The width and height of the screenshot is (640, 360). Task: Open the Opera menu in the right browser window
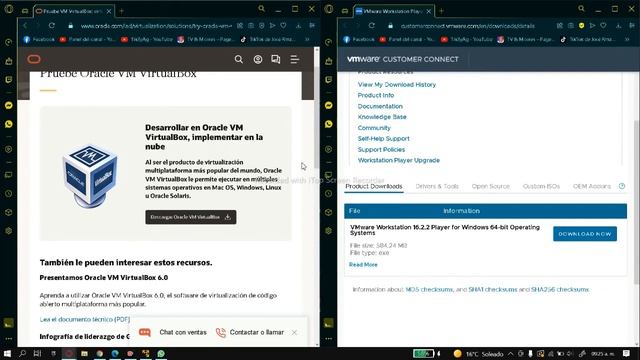click(x=329, y=9)
